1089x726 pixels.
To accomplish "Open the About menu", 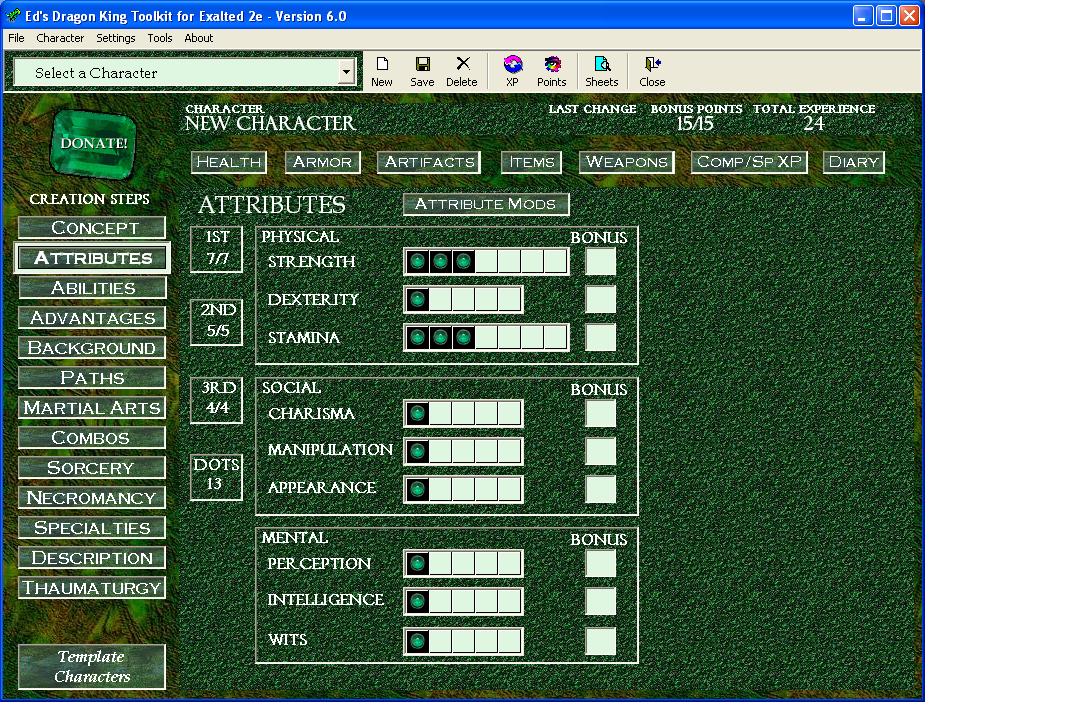I will (x=199, y=38).
